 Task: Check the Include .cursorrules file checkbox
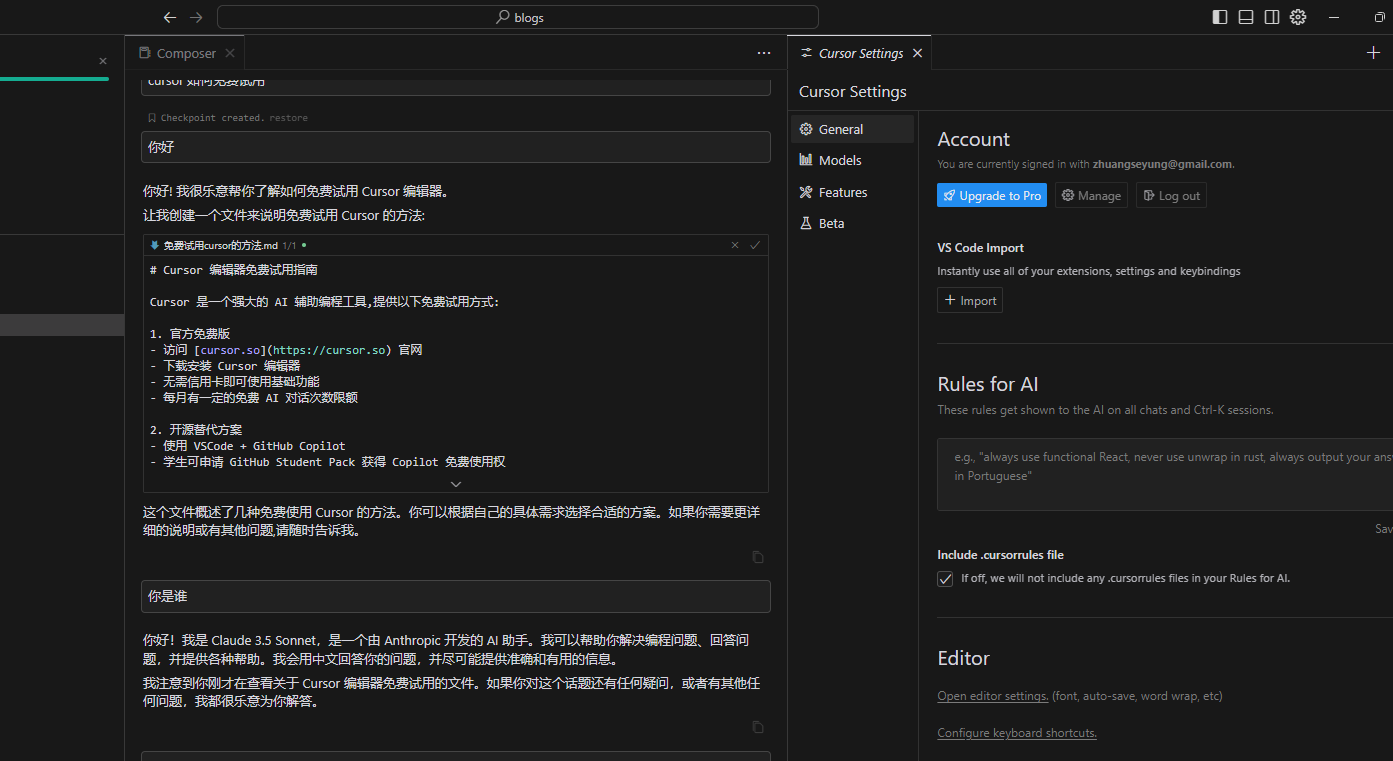[x=945, y=578]
